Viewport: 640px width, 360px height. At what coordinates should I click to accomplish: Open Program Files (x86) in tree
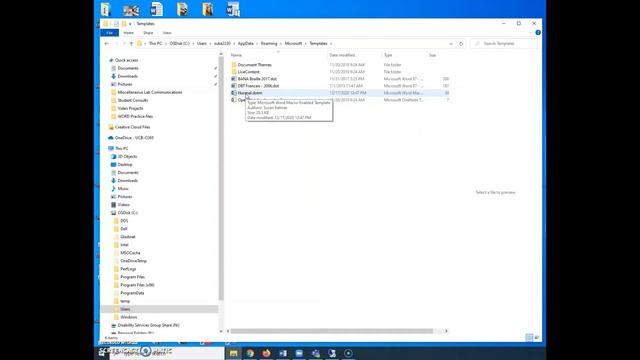point(137,285)
